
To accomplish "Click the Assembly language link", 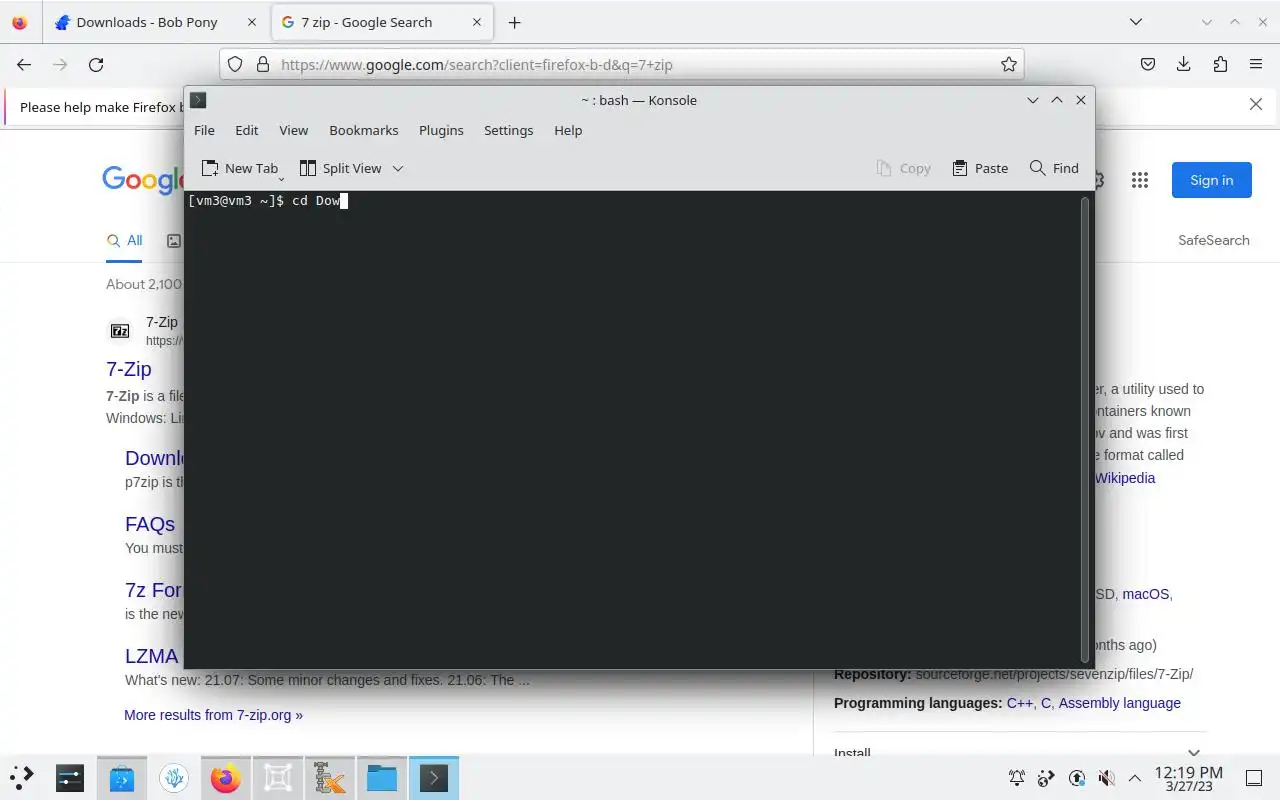I will (x=1120, y=703).
